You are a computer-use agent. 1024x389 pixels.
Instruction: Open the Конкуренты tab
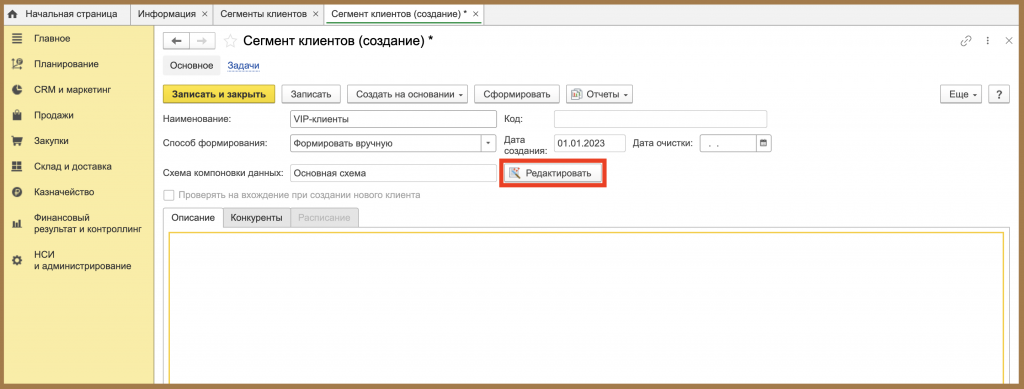tap(256, 218)
